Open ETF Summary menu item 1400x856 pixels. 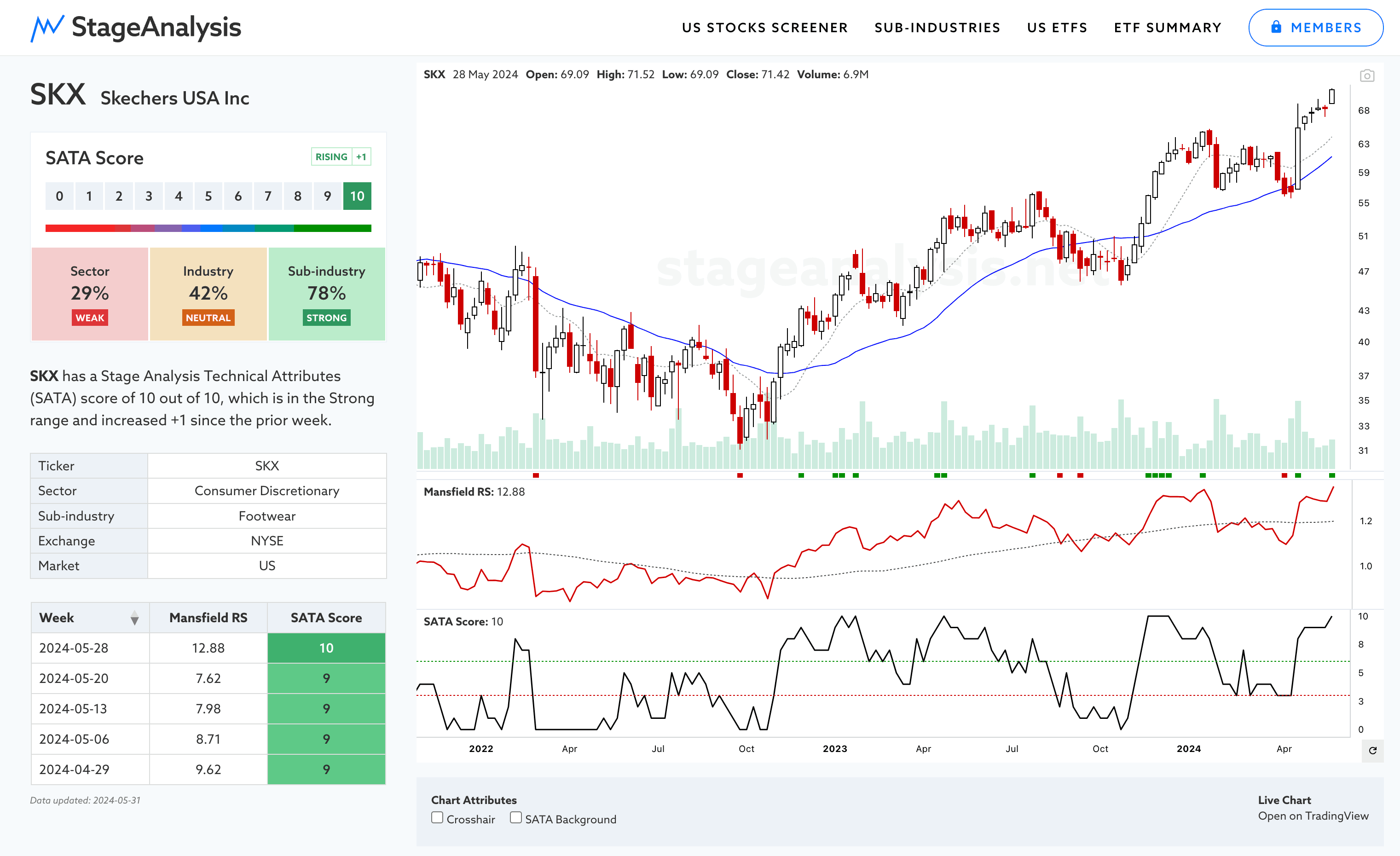pos(1167,27)
